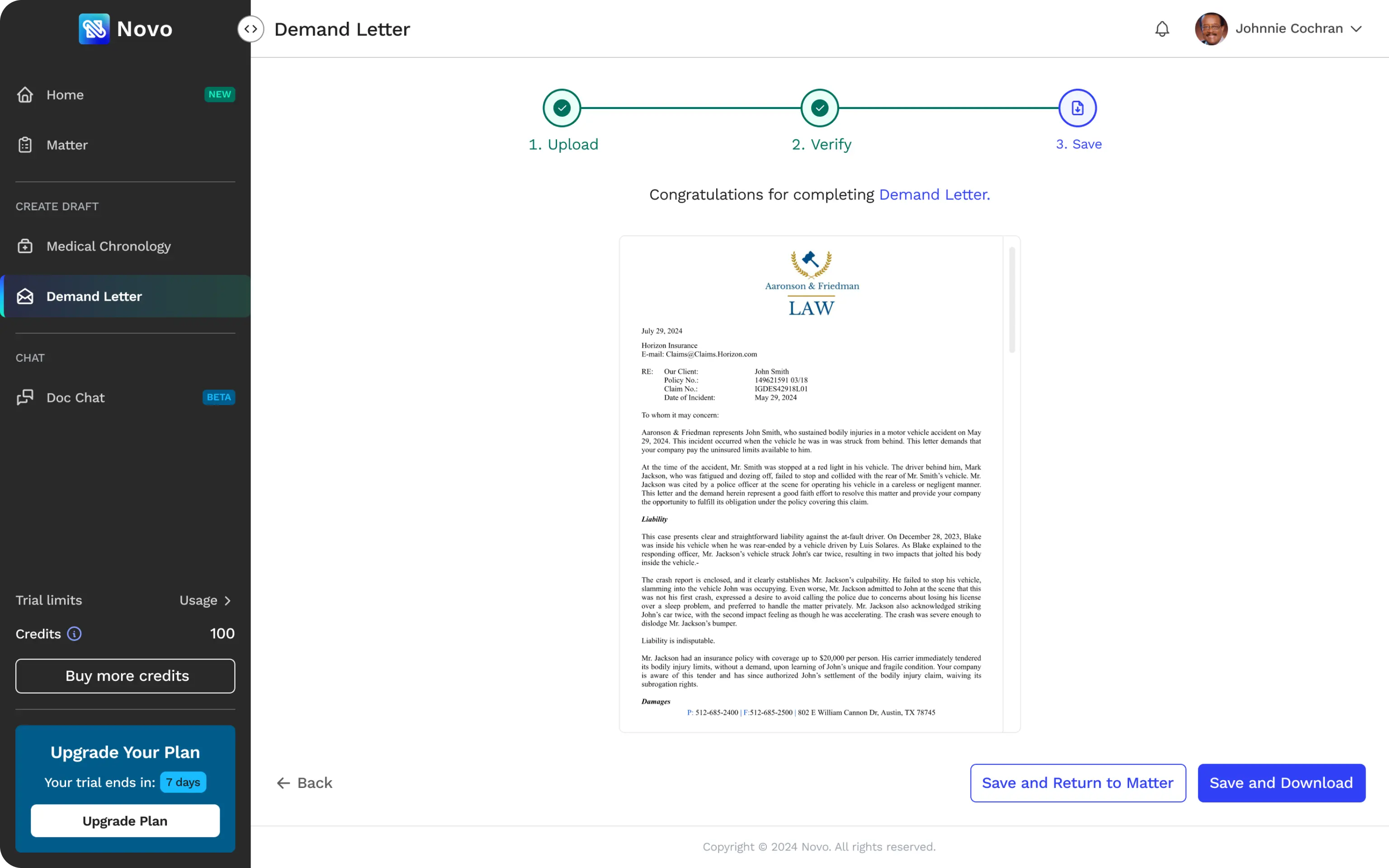Click the Upload step checkmark circle
Screen dimensions: 1389x868
coord(562,108)
